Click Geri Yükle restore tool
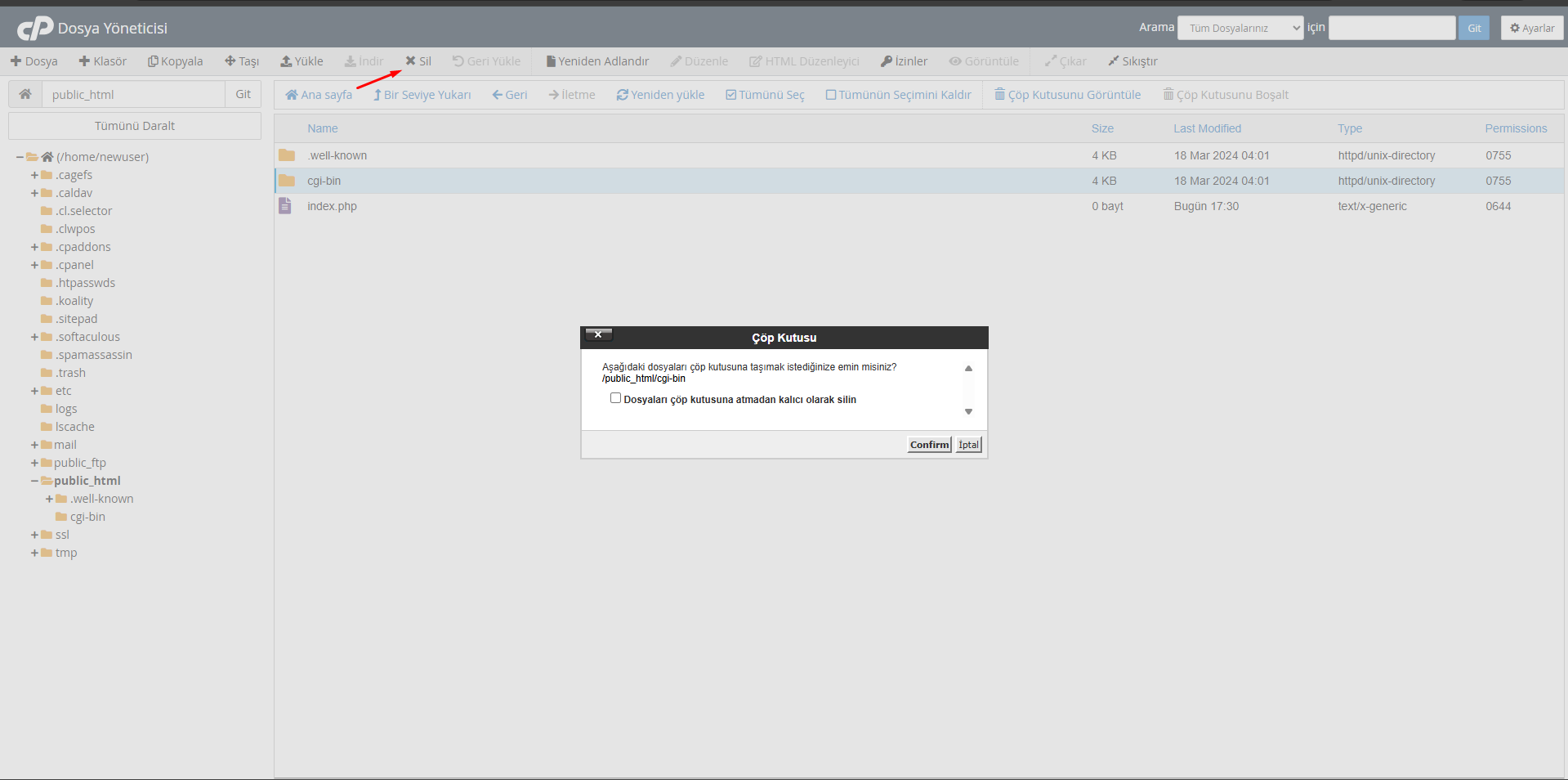This screenshot has width=1568, height=780. click(486, 61)
